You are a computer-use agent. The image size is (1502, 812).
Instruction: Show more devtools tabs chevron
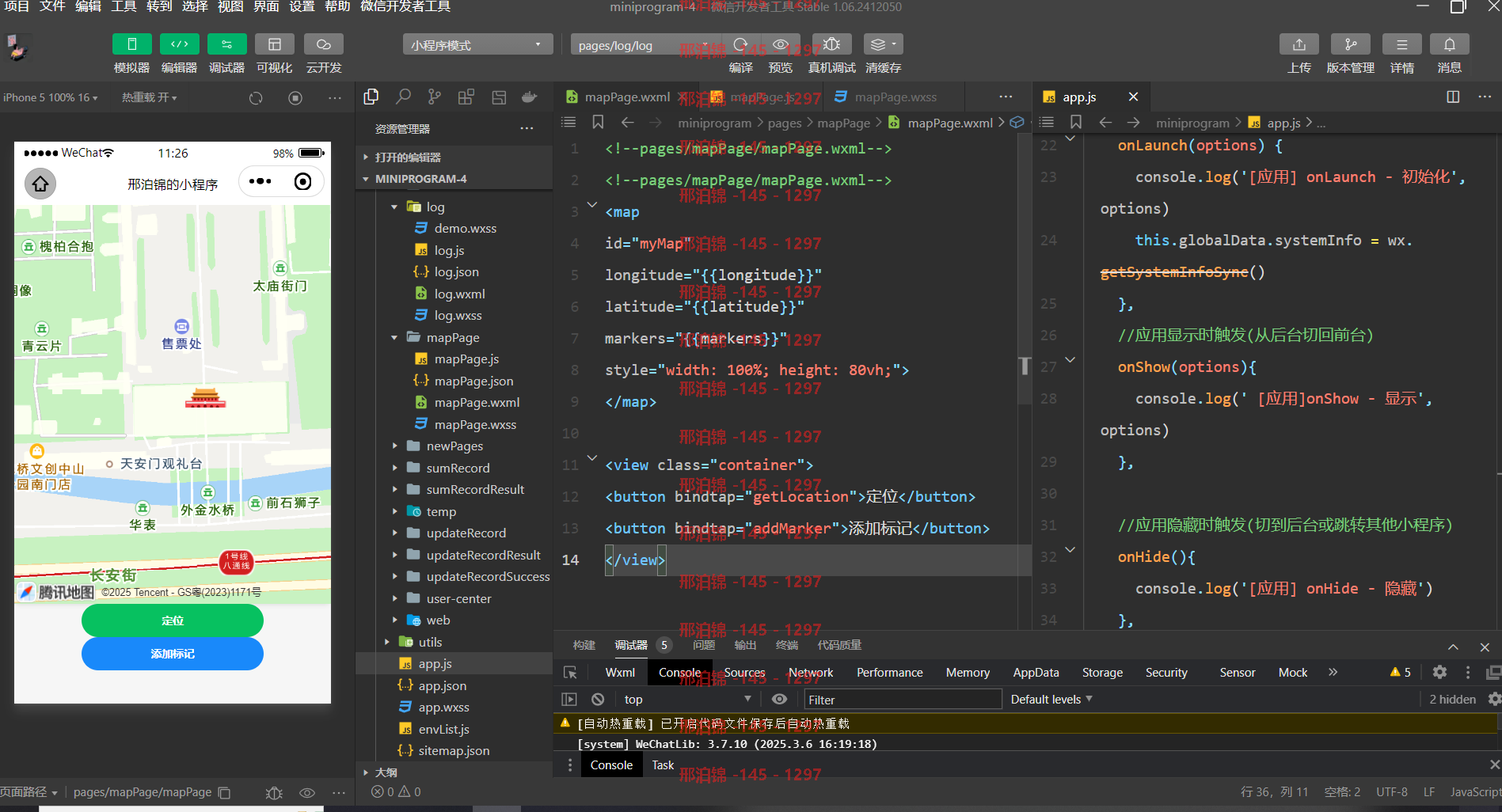click(x=1333, y=672)
